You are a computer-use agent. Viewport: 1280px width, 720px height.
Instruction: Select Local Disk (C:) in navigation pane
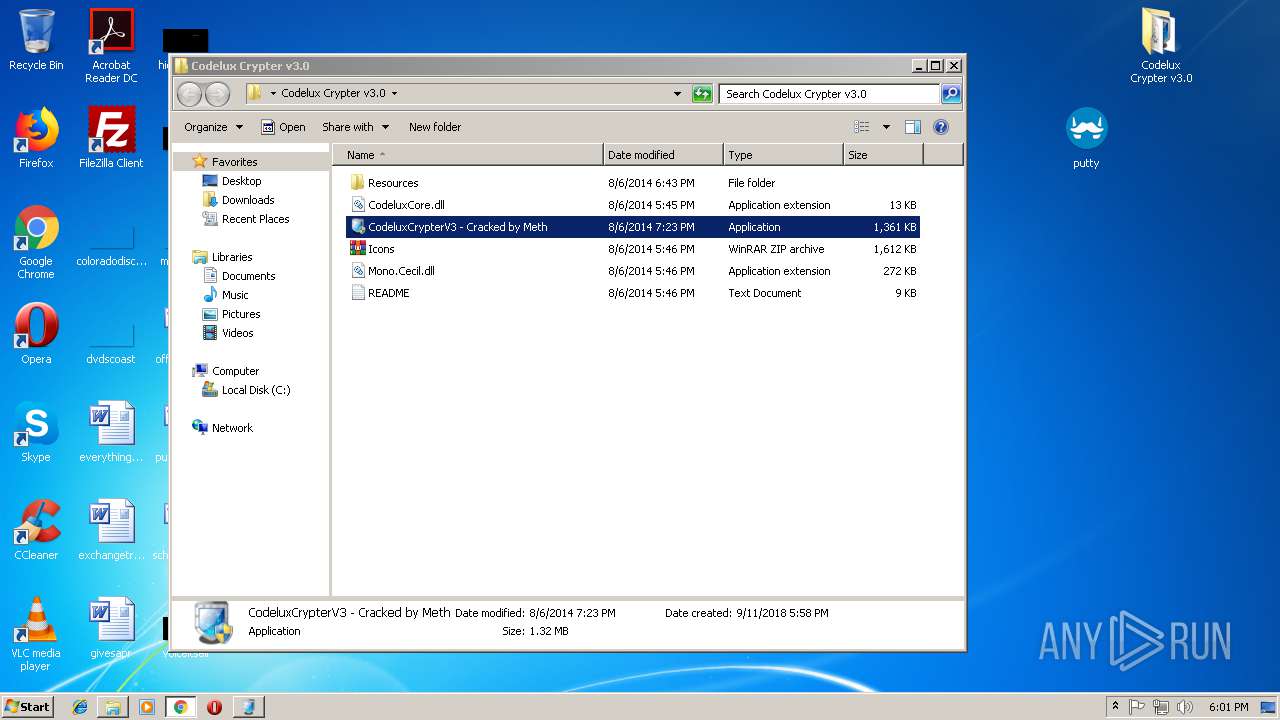point(246,390)
